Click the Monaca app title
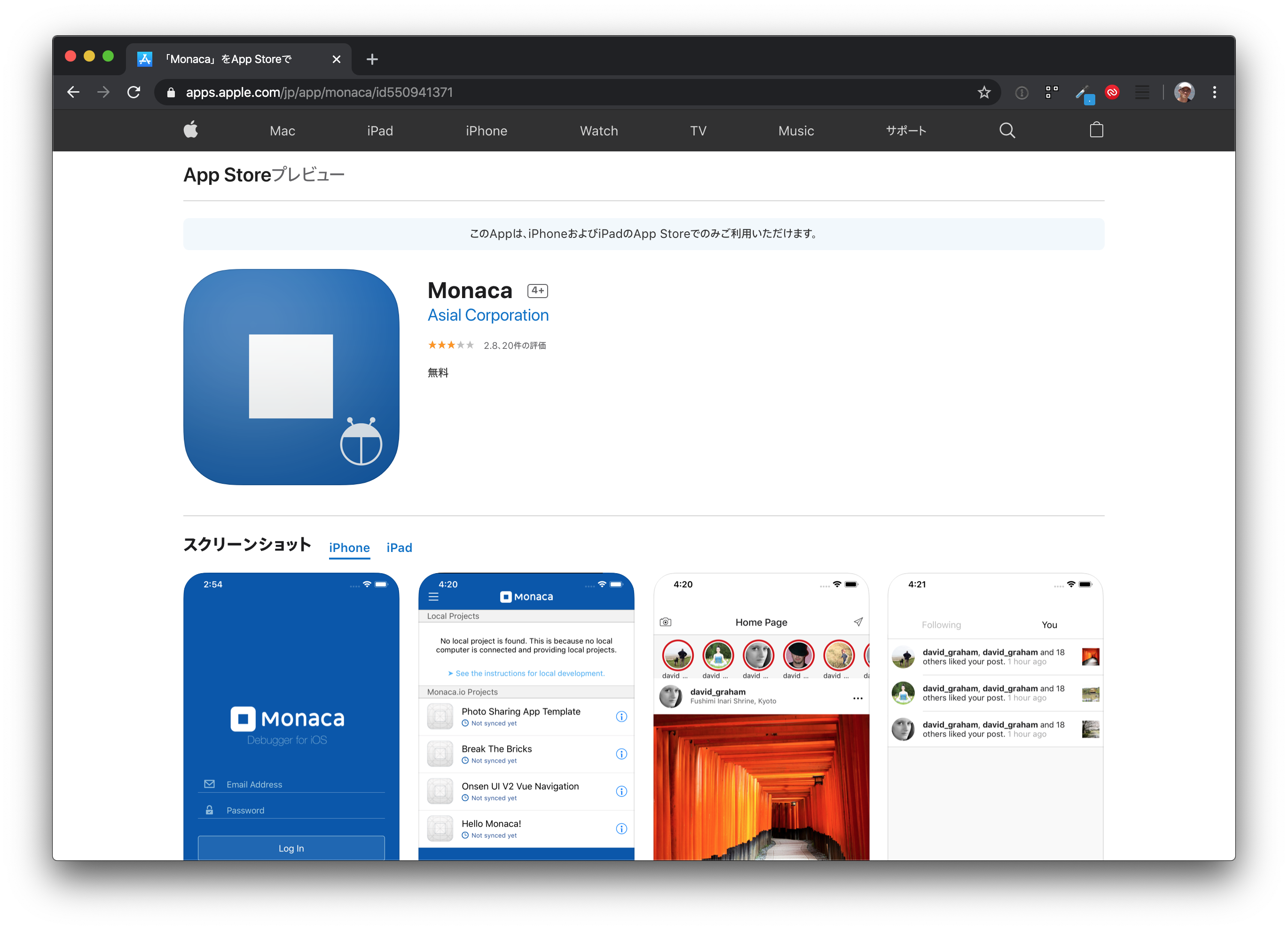Image resolution: width=1288 pixels, height=930 pixels. click(470, 290)
